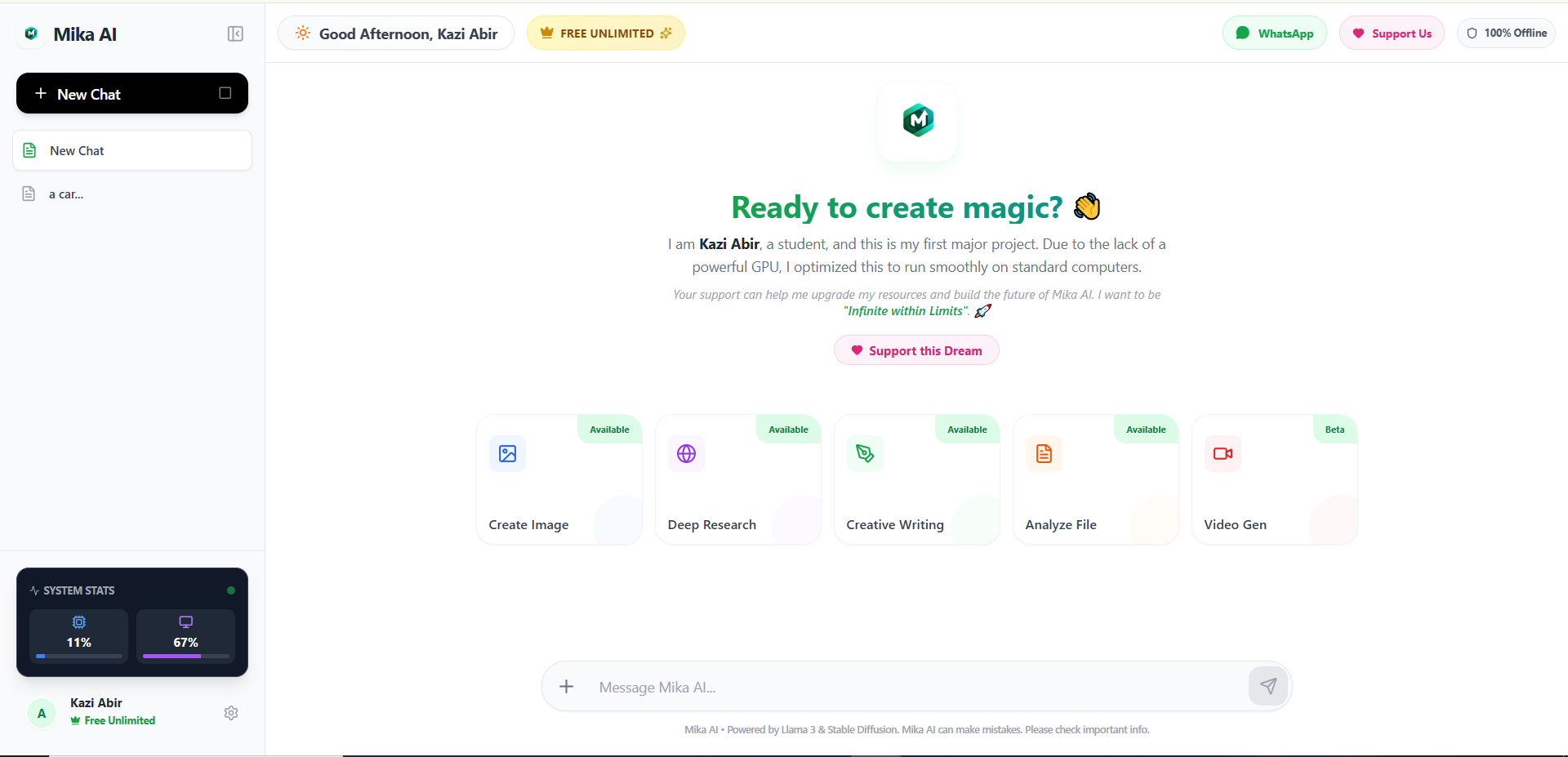
Task: Open the FREE UNLIMITED plan badge
Action: click(x=605, y=33)
